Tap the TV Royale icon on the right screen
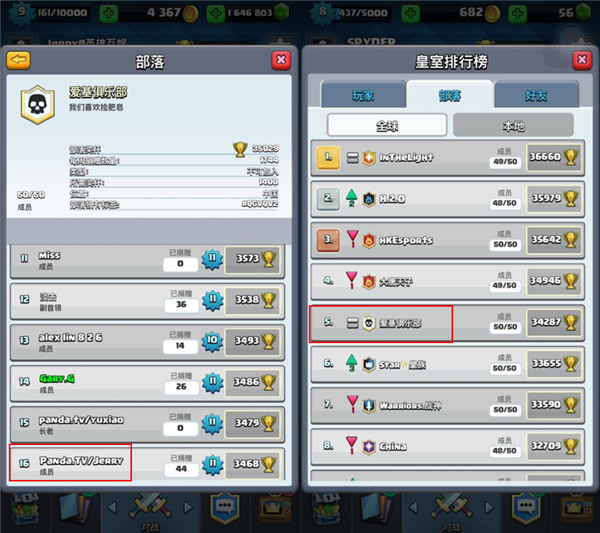This screenshot has width=600, height=533. click(576, 509)
